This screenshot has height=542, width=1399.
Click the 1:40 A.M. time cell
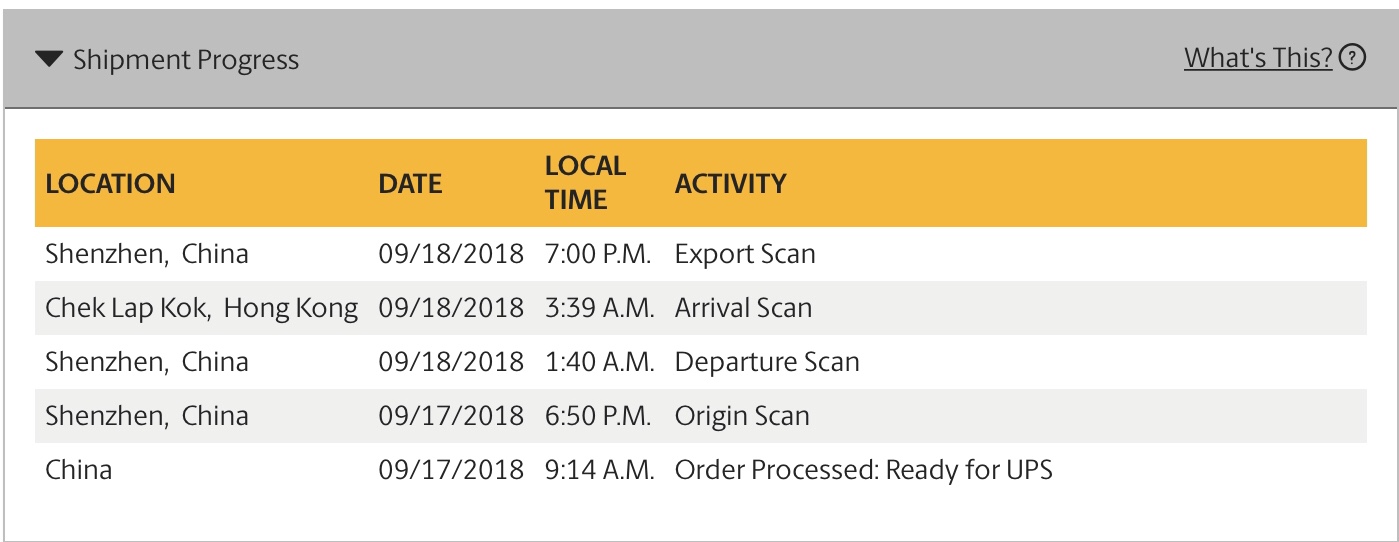600,362
